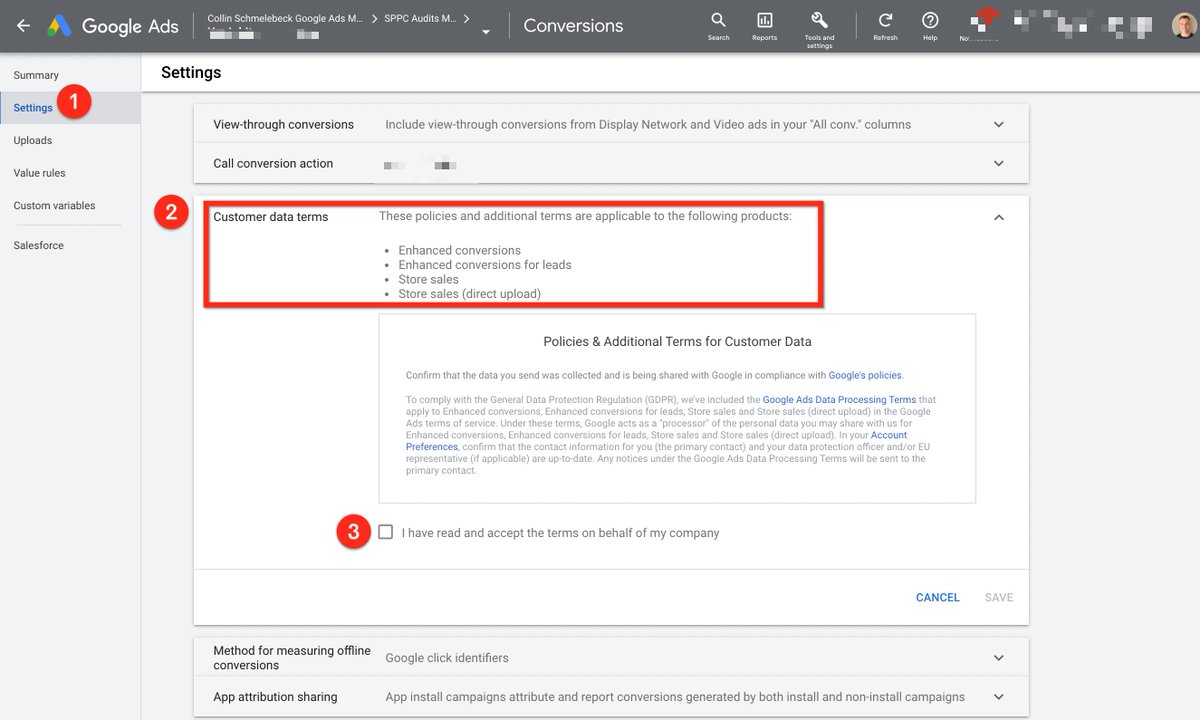Click the Enhanced conversions for leads bullet
The image size is (1200, 720).
[x=485, y=265]
